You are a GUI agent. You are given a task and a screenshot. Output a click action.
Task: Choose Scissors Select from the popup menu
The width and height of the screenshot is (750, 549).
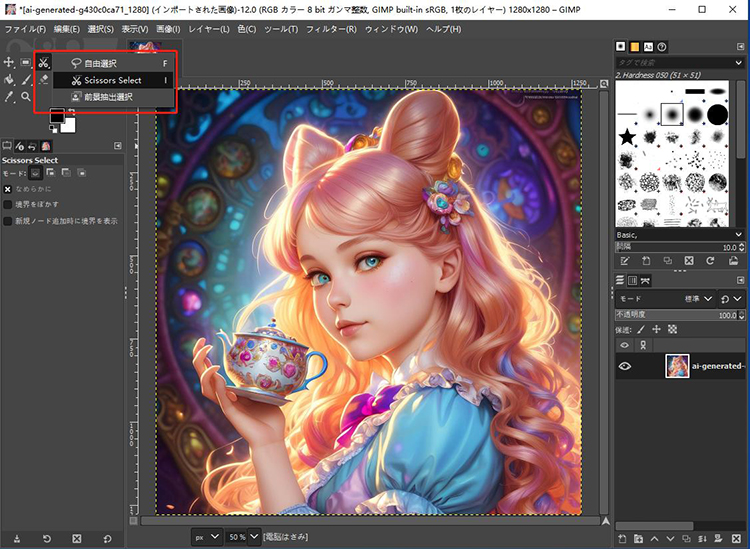pos(112,80)
